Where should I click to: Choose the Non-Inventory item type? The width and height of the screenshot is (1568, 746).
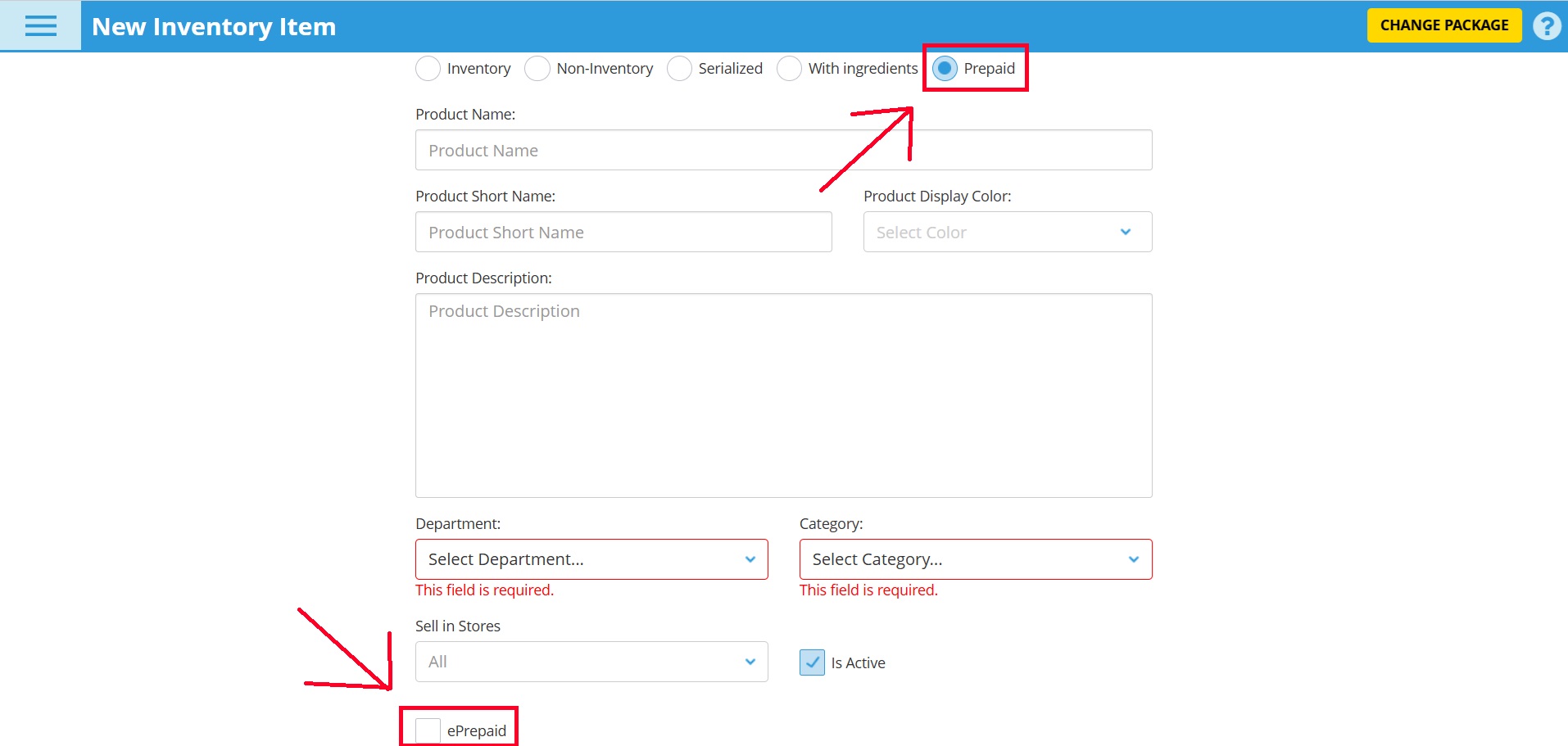click(537, 69)
